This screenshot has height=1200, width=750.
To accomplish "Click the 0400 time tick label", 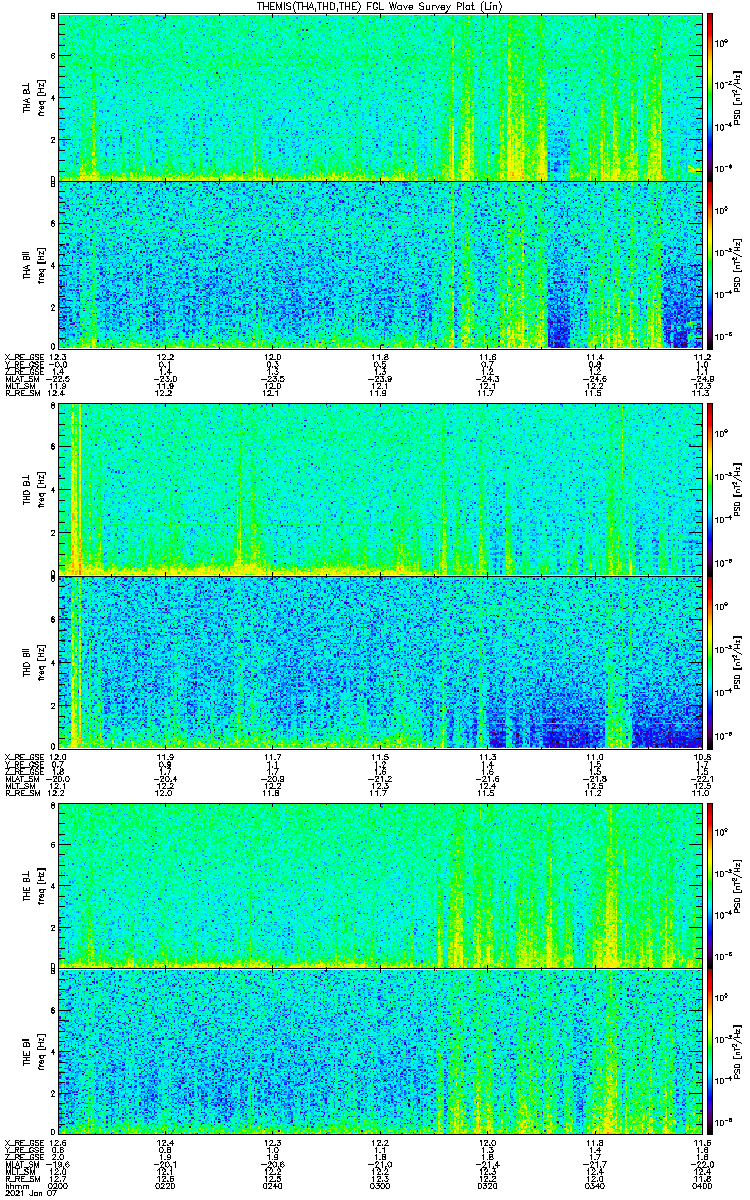I will coord(700,1184).
